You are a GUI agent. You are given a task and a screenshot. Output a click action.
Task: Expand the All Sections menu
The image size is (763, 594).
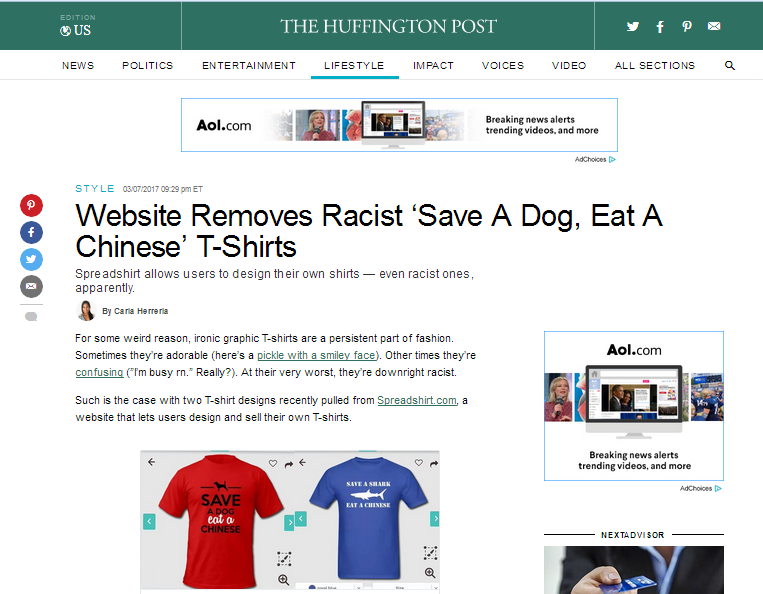(655, 66)
